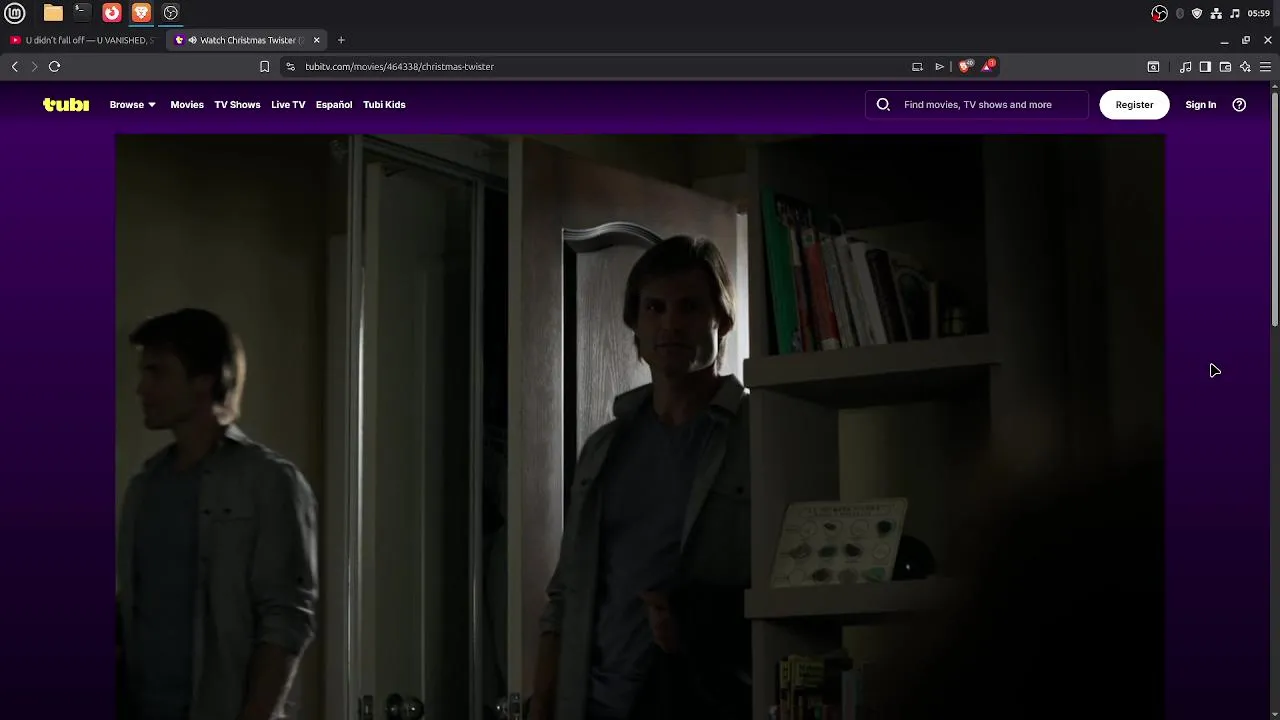Focus the tubitv.com address bar URL
This screenshot has width=1280, height=720.
[x=400, y=66]
